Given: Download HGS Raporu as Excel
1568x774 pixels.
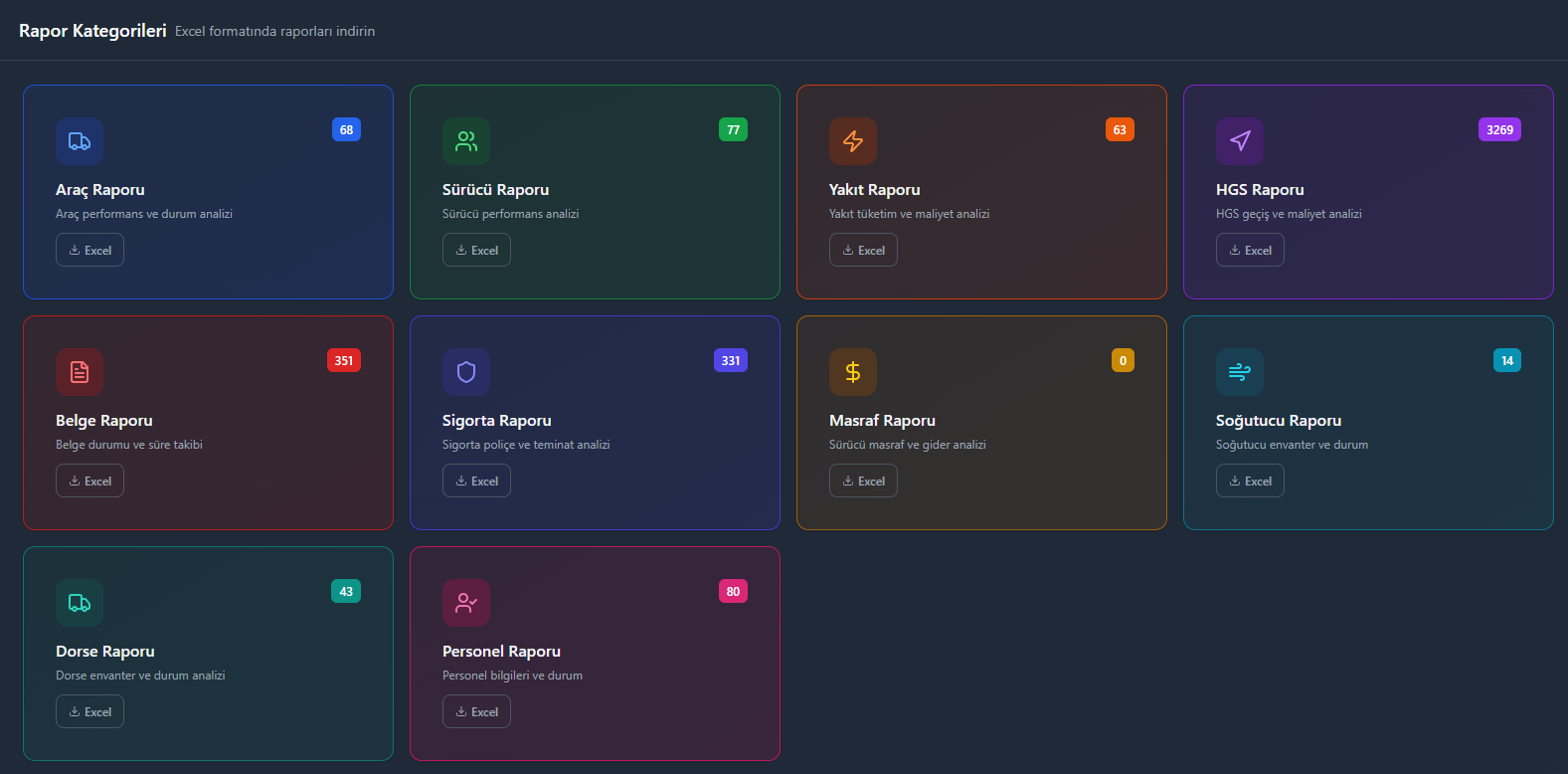Looking at the screenshot, I should point(1250,251).
